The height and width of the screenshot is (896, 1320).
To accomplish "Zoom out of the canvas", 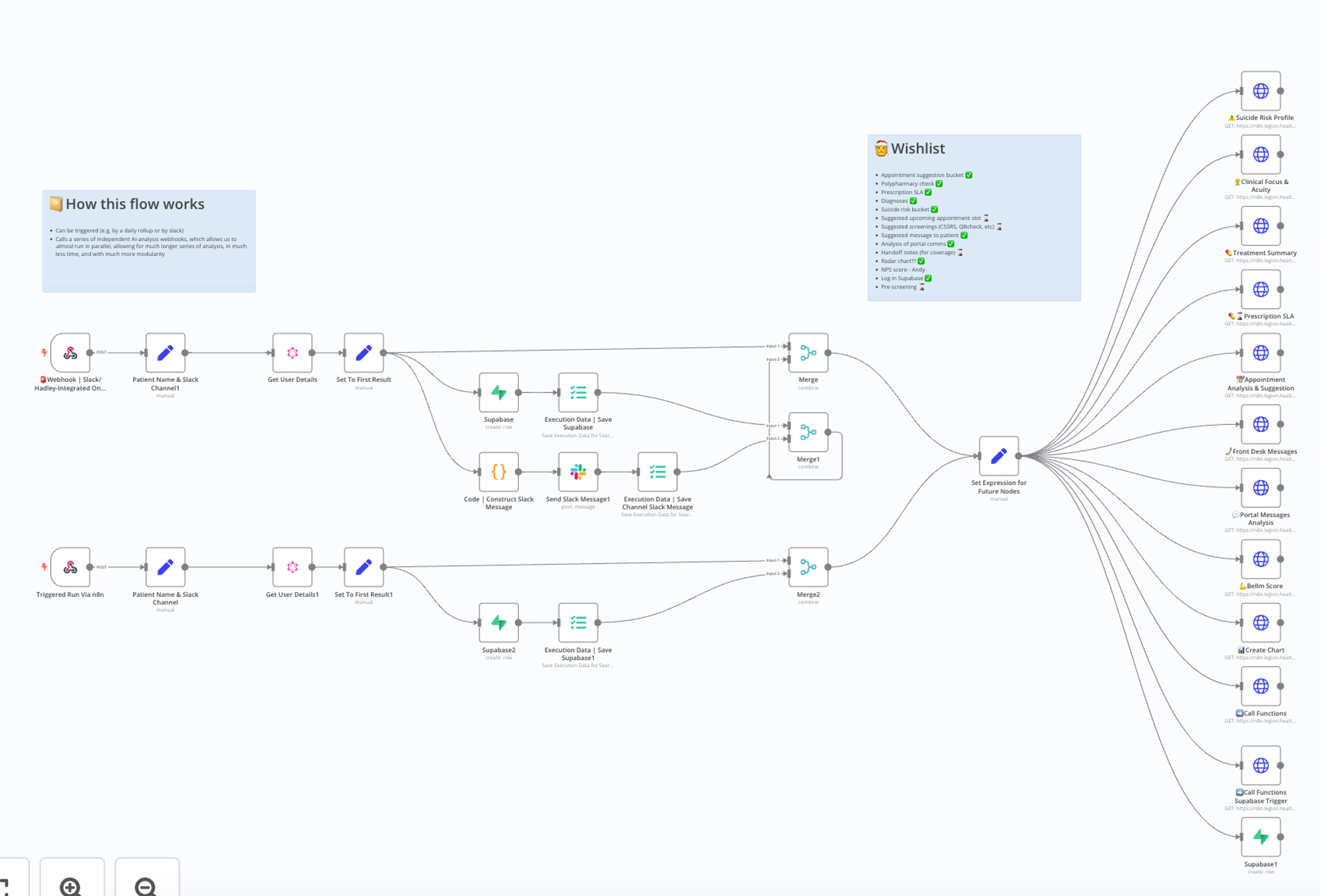I will [146, 885].
